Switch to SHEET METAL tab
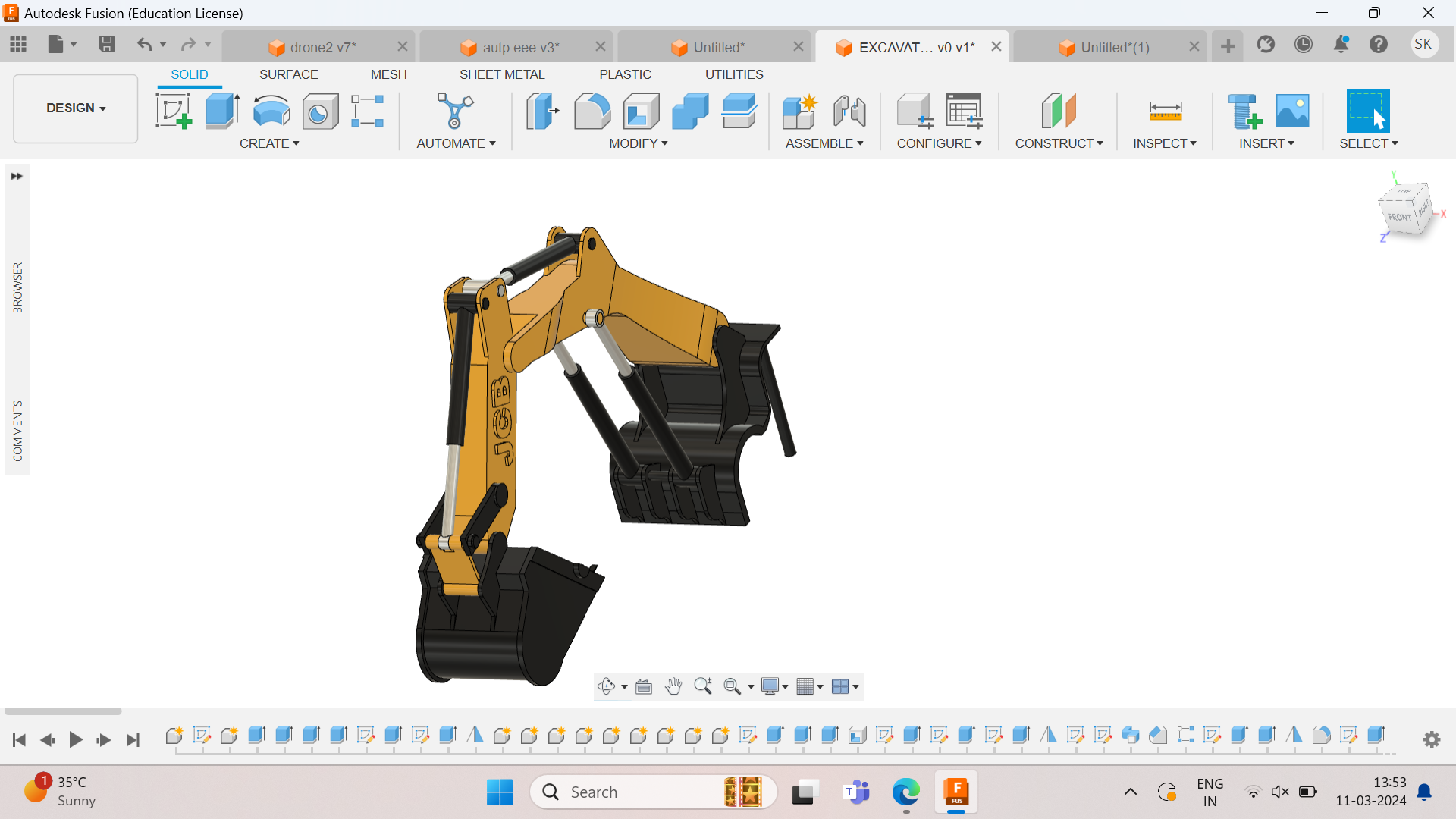Image resolution: width=1456 pixels, height=819 pixels. pos(502,74)
